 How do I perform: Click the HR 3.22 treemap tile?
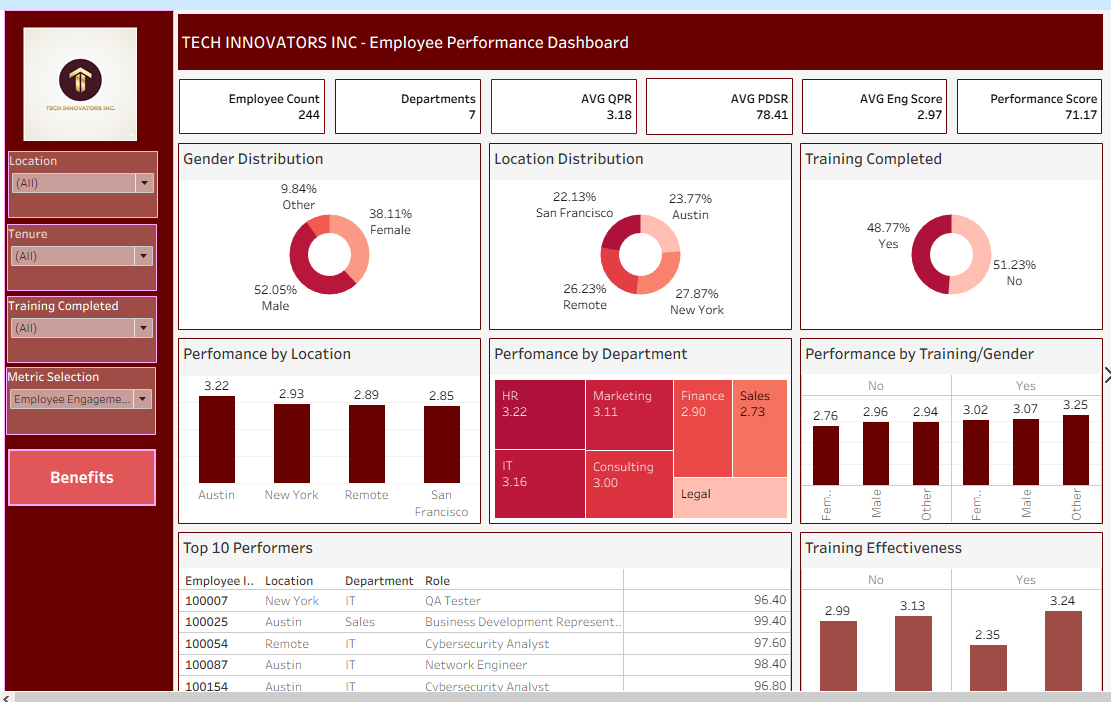(x=540, y=414)
